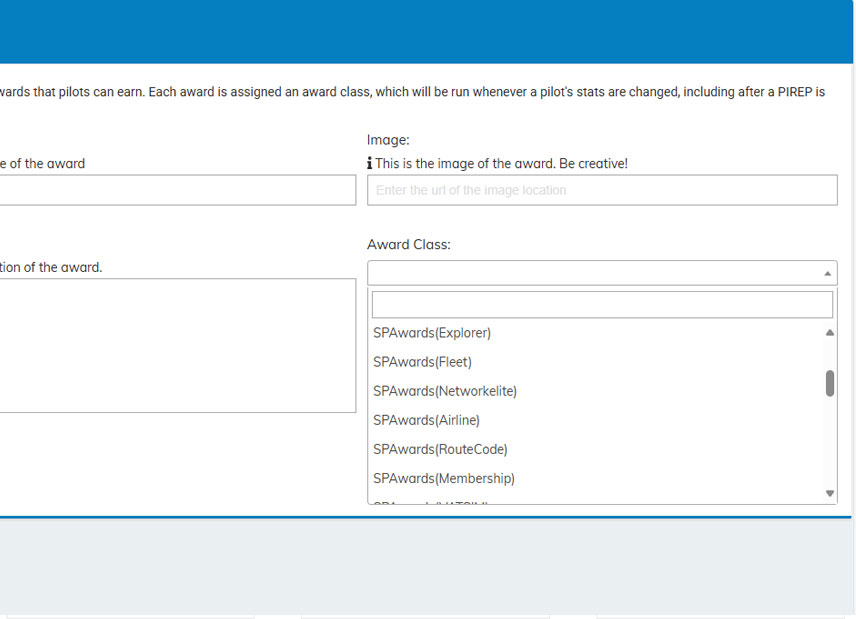This screenshot has width=856, height=619.
Task: Click the Award Class label
Action: coord(408,244)
